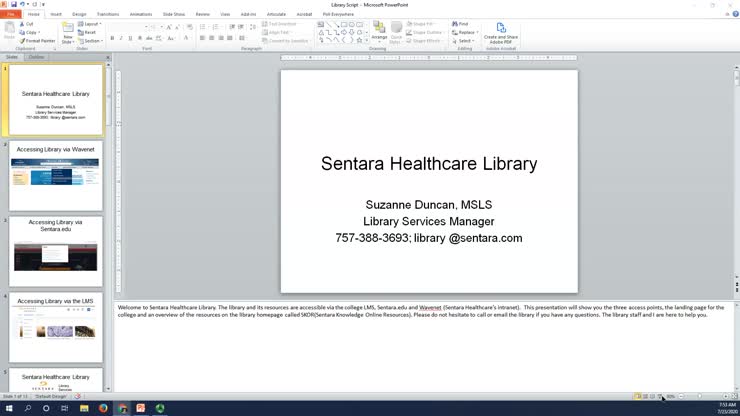Click Create and Share Adobe PDF
Screen dimensions: 740x416
pos(501,33)
